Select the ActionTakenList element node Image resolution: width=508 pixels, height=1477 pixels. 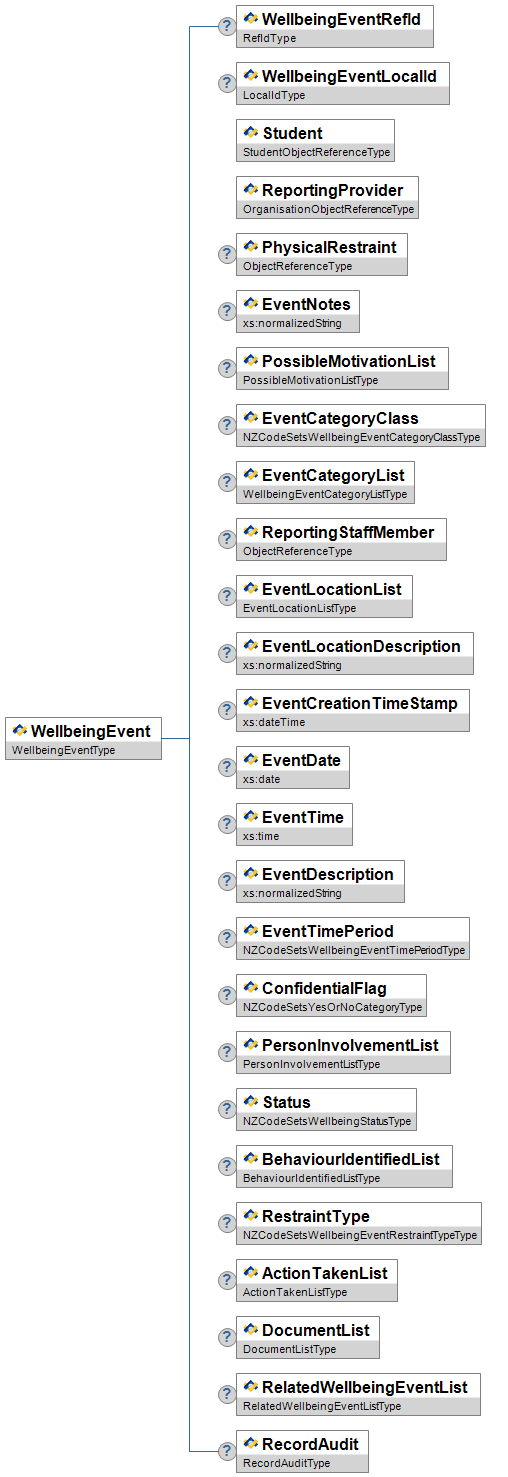tap(317, 1280)
